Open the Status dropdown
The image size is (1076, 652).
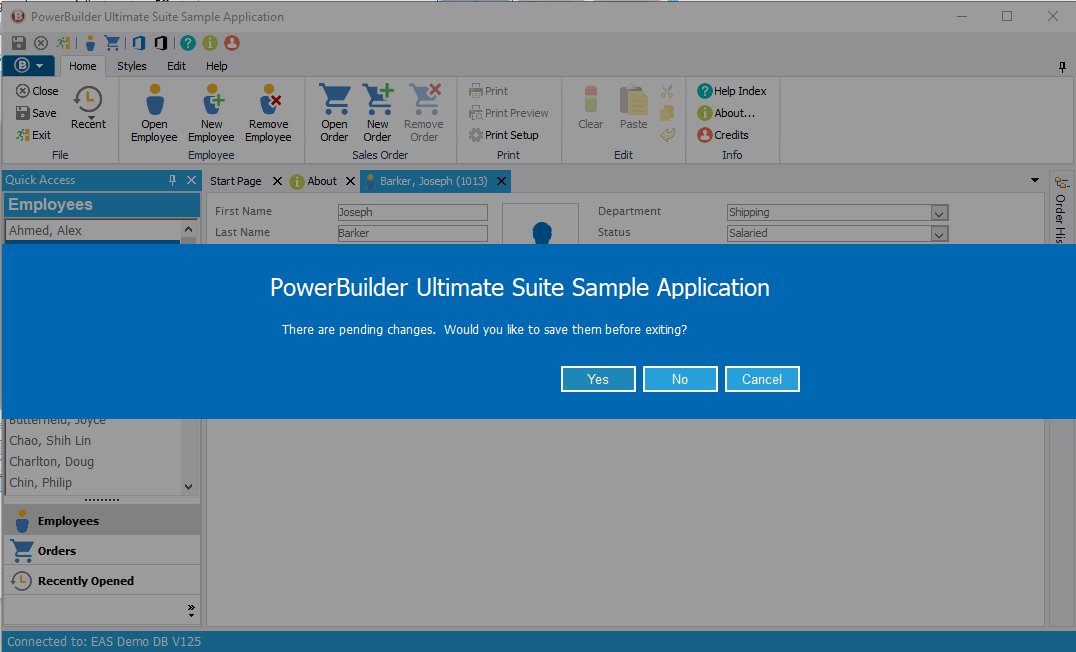[939, 233]
